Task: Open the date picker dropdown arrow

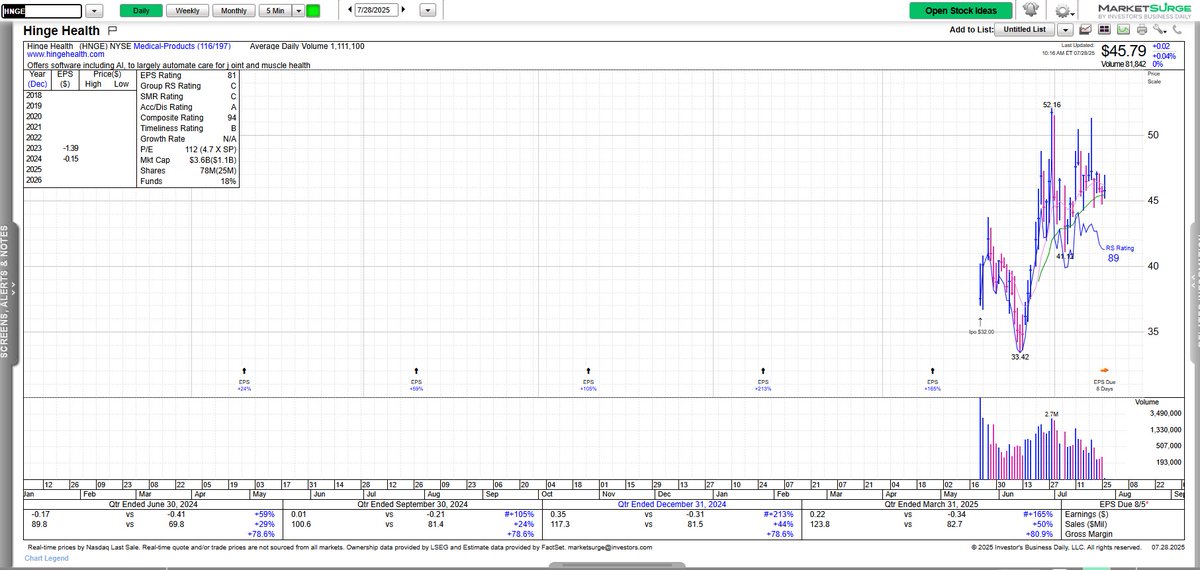Action: pos(428,10)
